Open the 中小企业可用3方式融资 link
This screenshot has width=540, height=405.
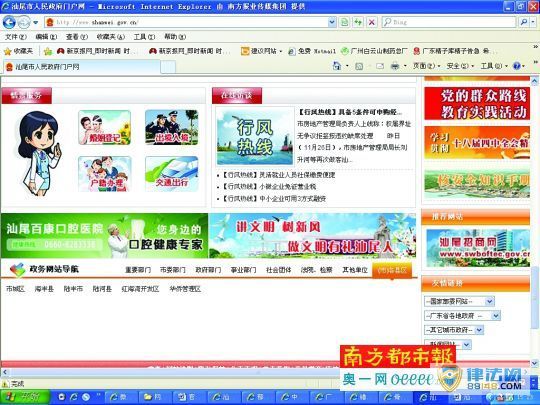click(x=274, y=199)
